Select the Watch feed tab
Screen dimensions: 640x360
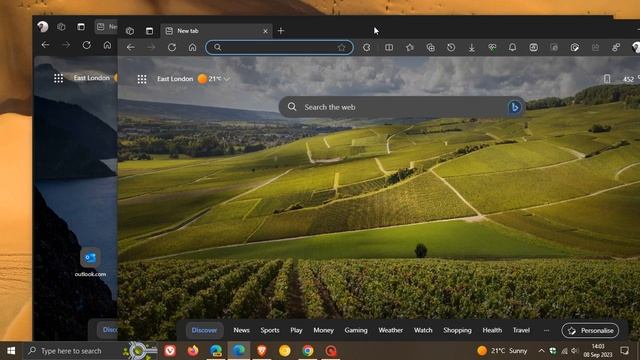(423, 330)
